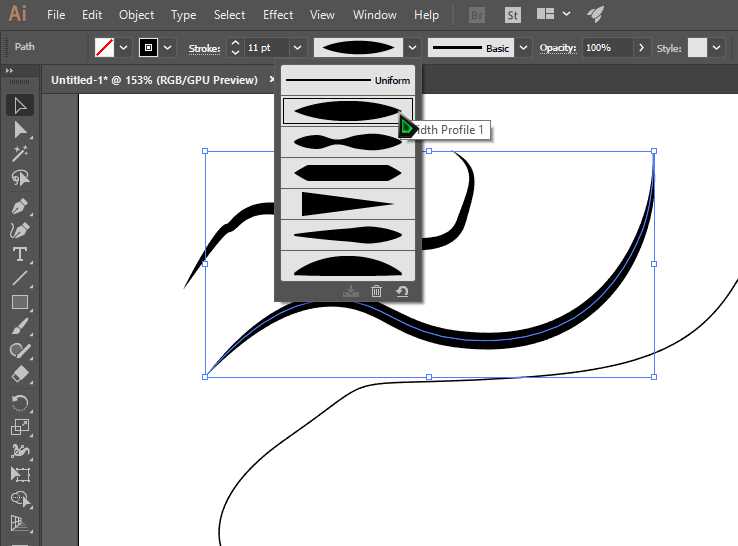This screenshot has width=738, height=546.
Task: Click the 11 pt stroke weight field
Action: (x=265, y=48)
